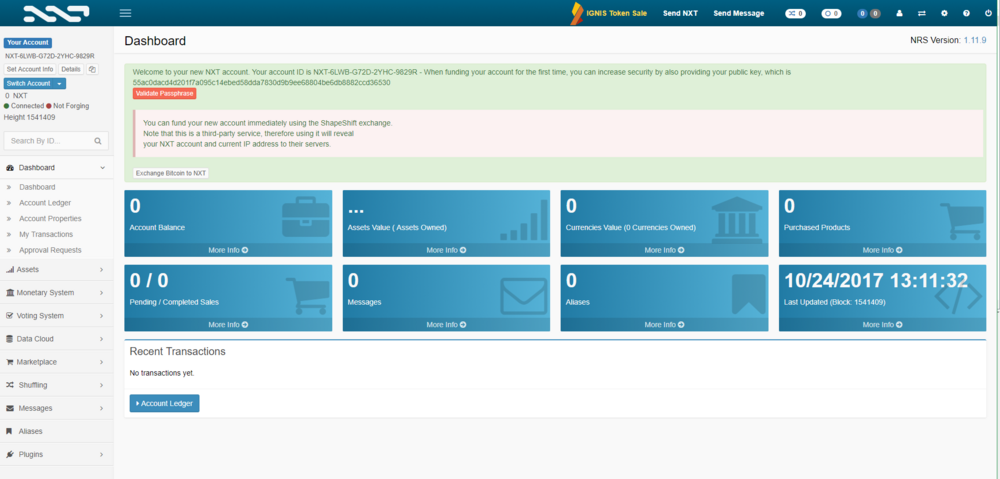
Task: Click the search magnifier icon
Action: (98, 141)
